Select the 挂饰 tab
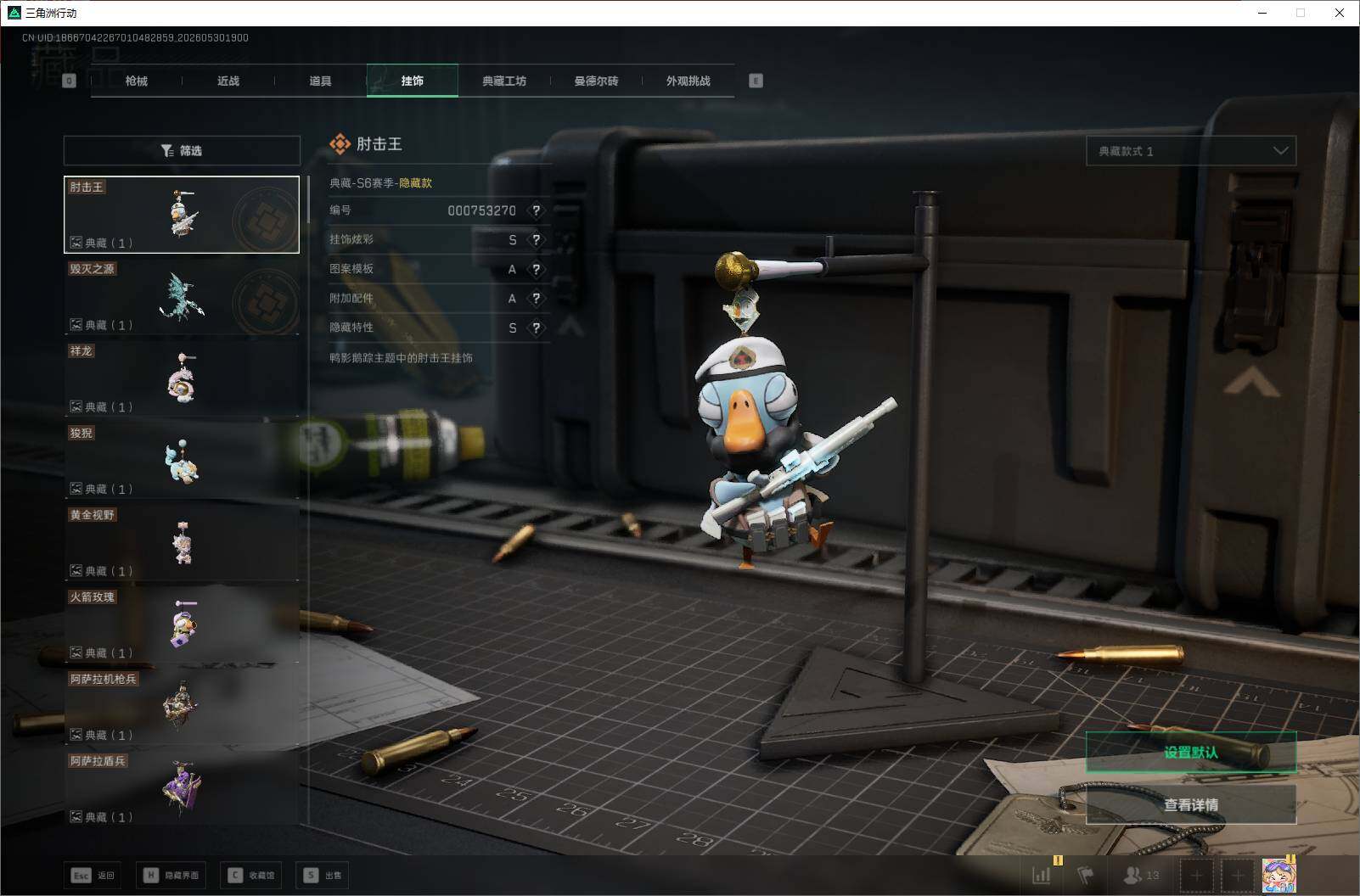The height and width of the screenshot is (896, 1360). click(x=413, y=81)
